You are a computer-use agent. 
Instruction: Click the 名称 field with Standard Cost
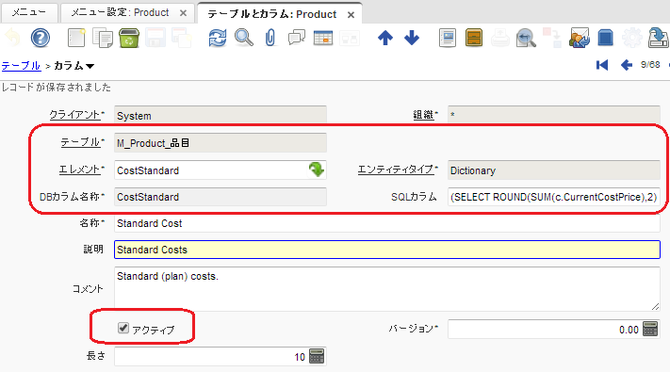387,223
